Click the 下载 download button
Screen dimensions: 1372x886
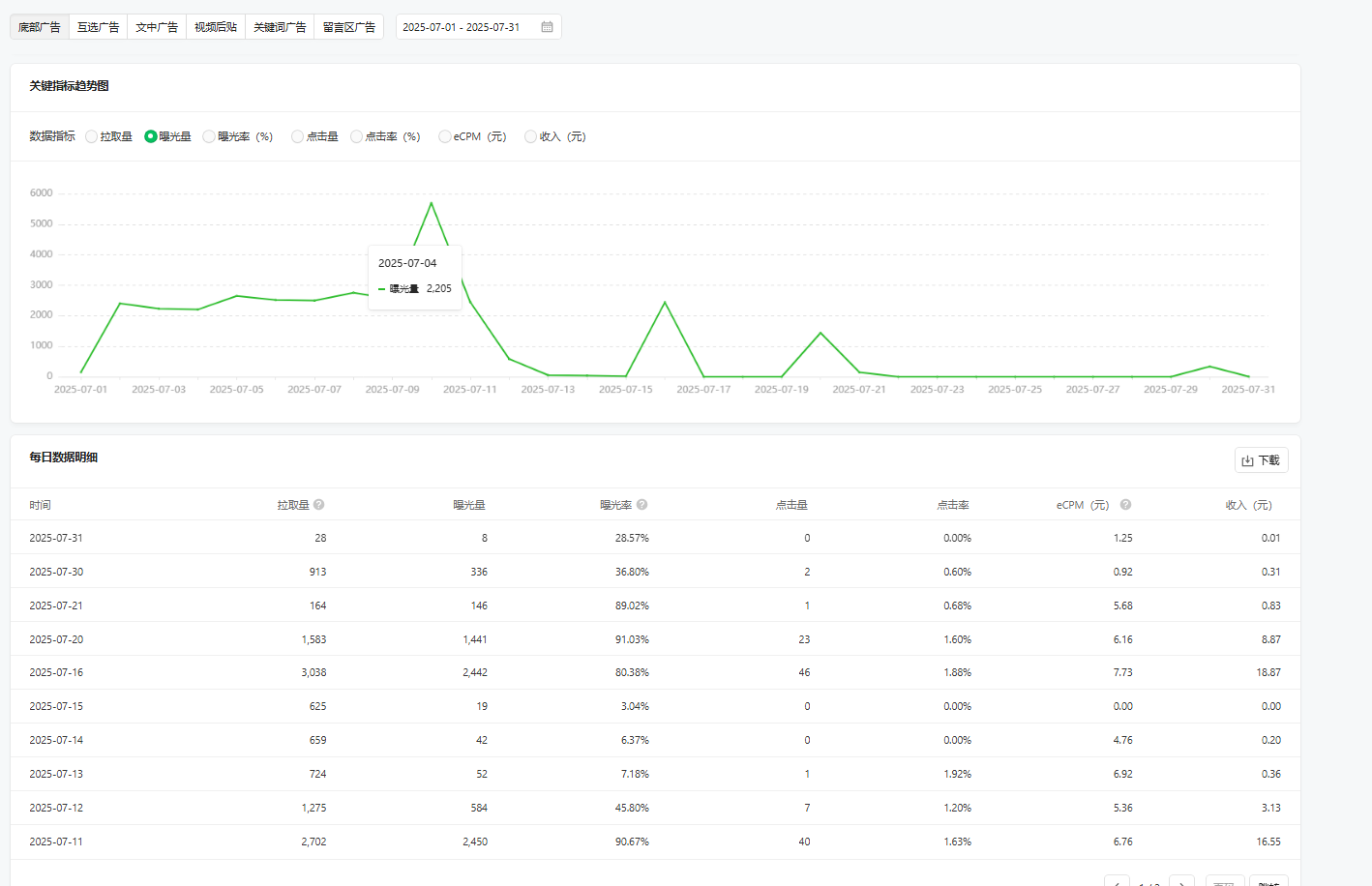coord(1261,460)
